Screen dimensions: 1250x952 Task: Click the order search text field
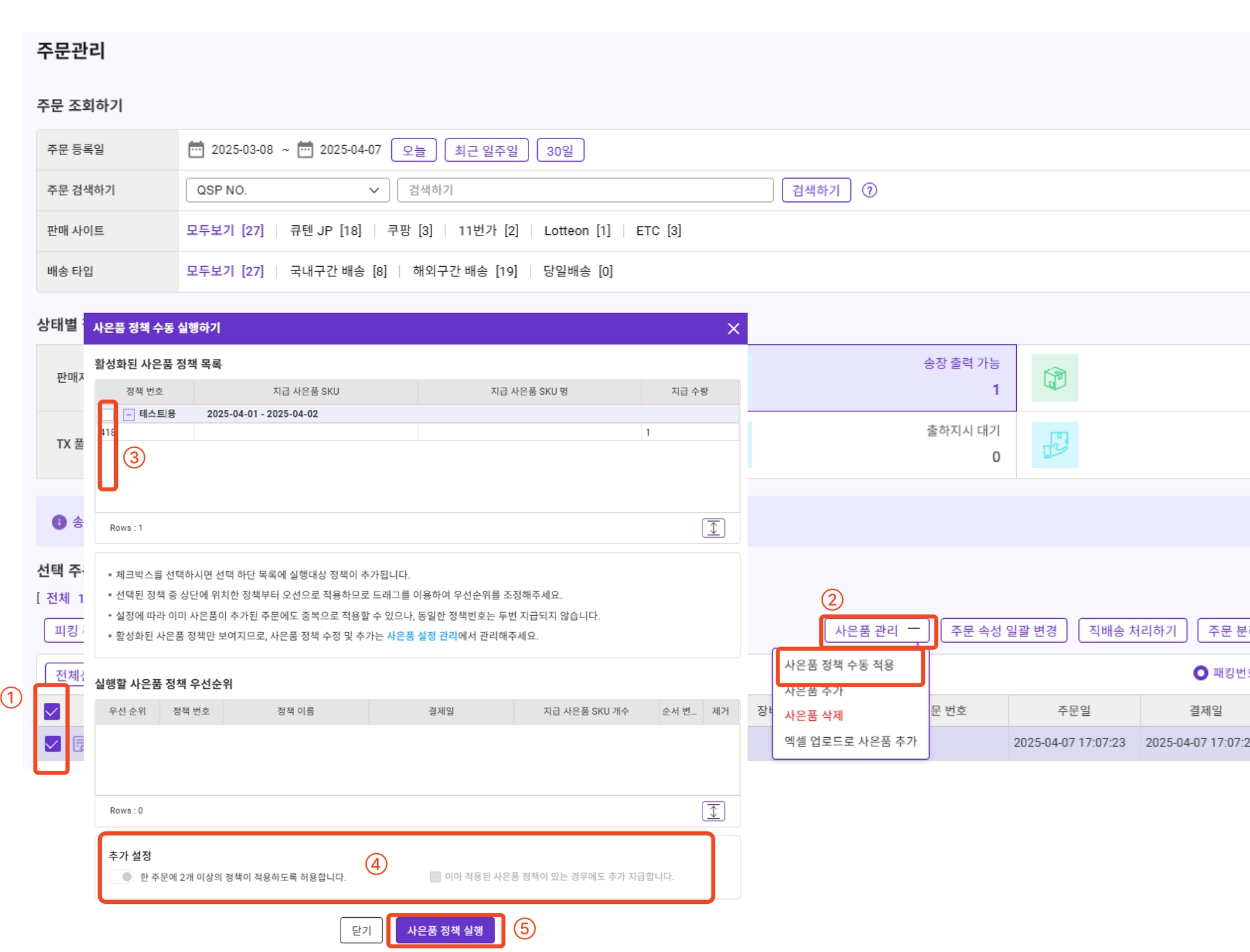pos(585,190)
